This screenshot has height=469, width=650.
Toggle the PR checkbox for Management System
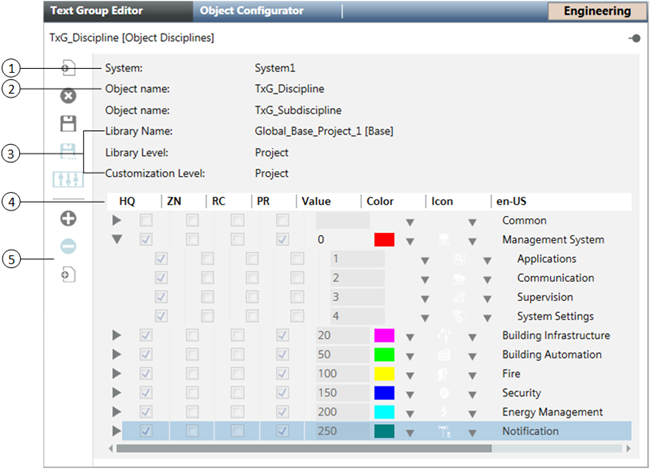(x=283, y=240)
